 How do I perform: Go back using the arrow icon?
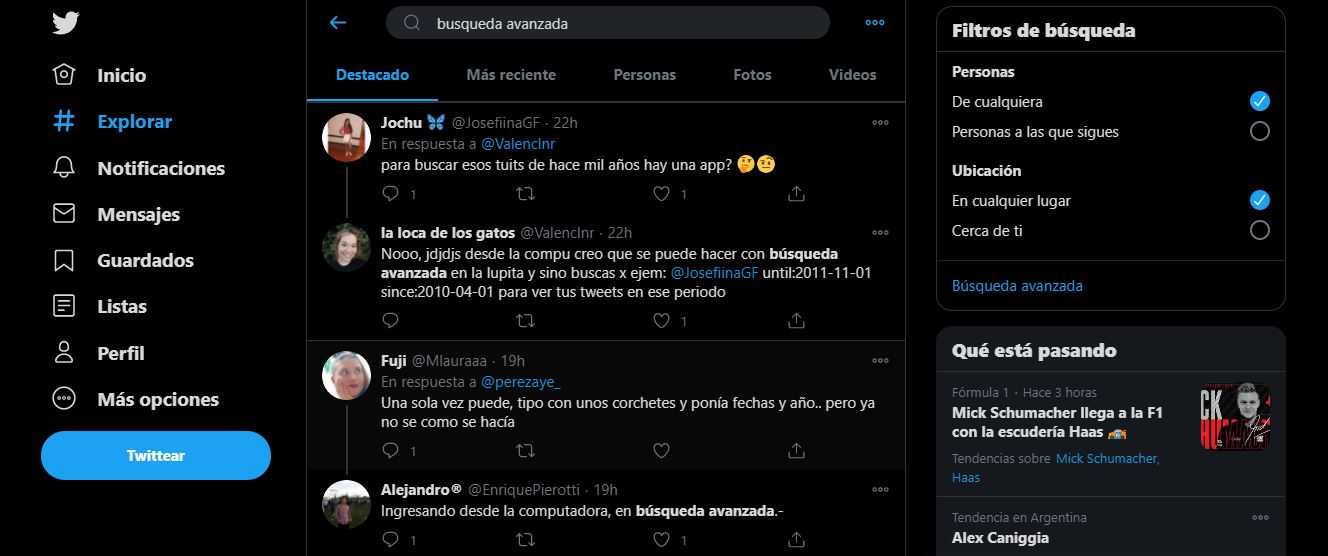(338, 22)
